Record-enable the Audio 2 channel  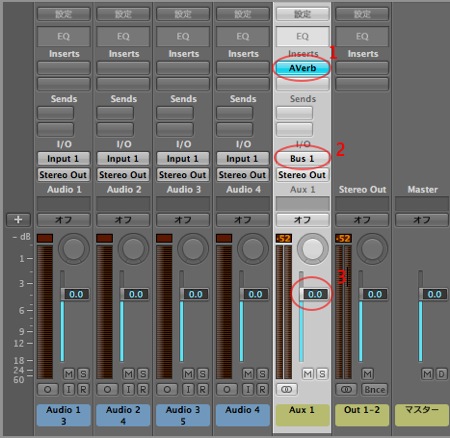[x=143, y=389]
